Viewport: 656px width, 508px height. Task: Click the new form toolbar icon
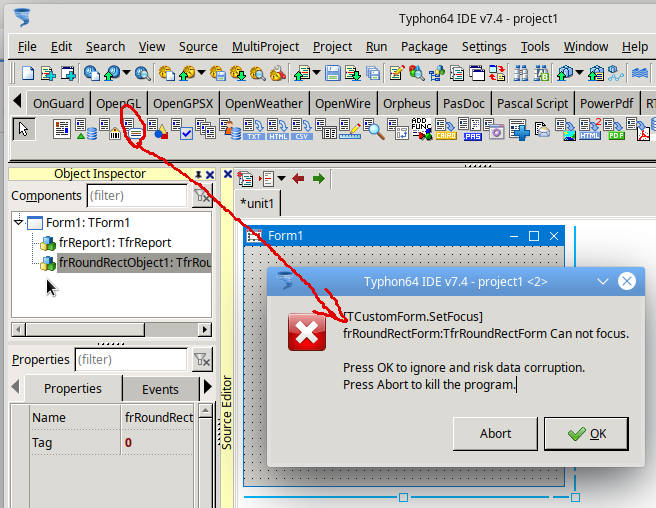(68, 74)
